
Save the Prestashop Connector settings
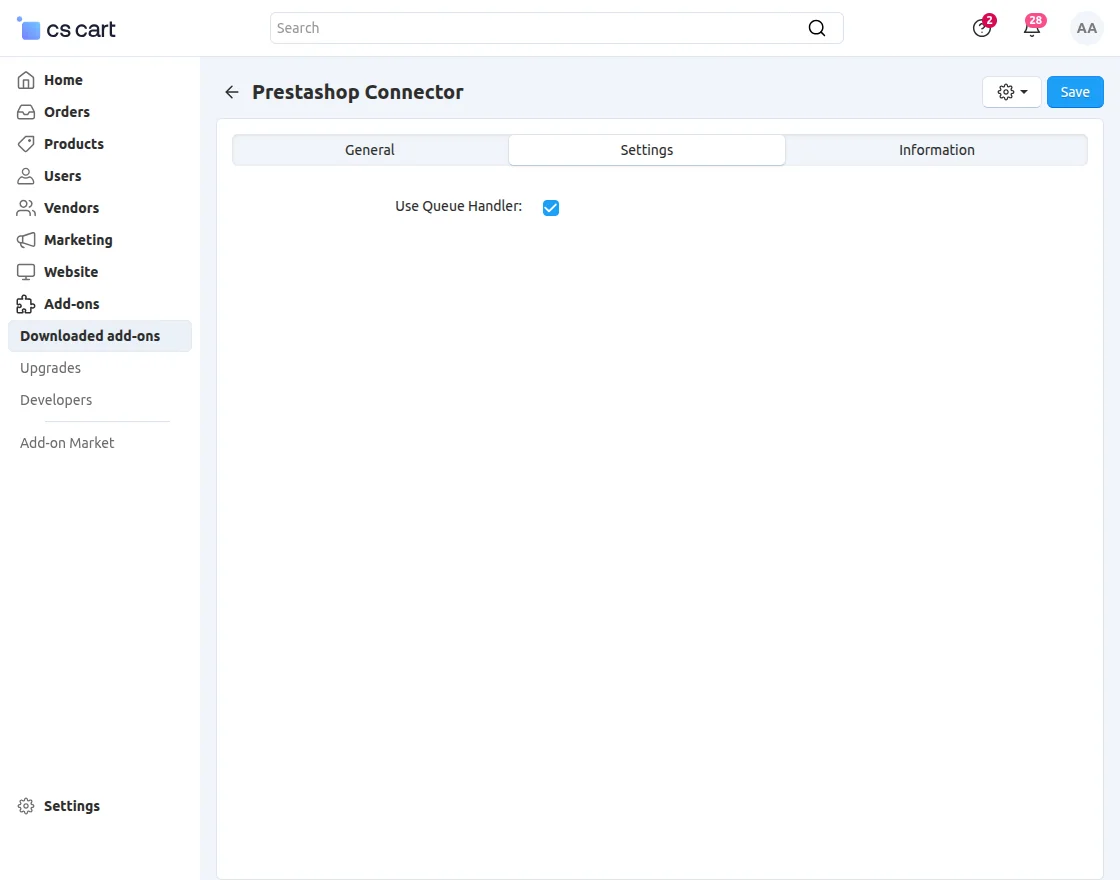[x=1075, y=91]
